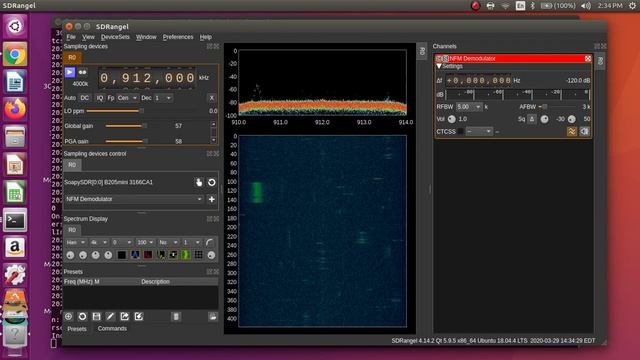The image size is (640, 360).
Task: Open the No averaging mode dropdown
Action: (x=168, y=242)
